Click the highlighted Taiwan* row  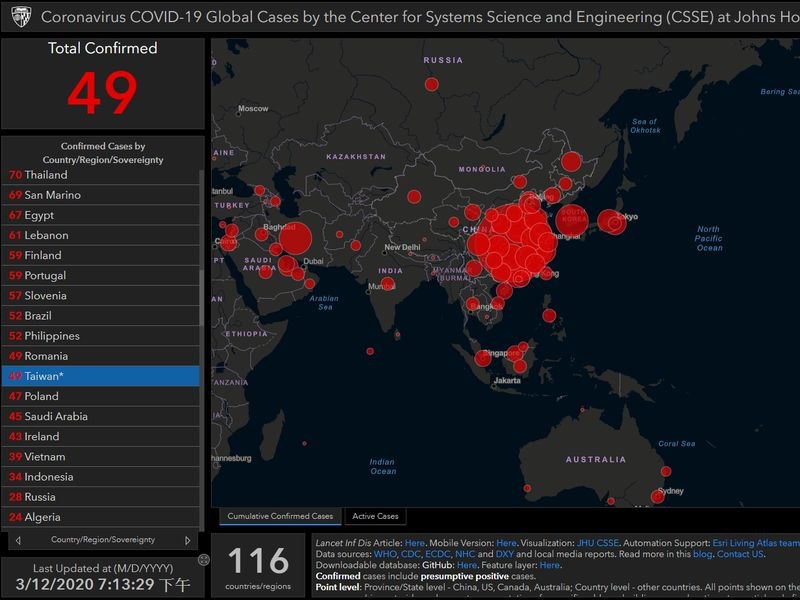tap(101, 376)
